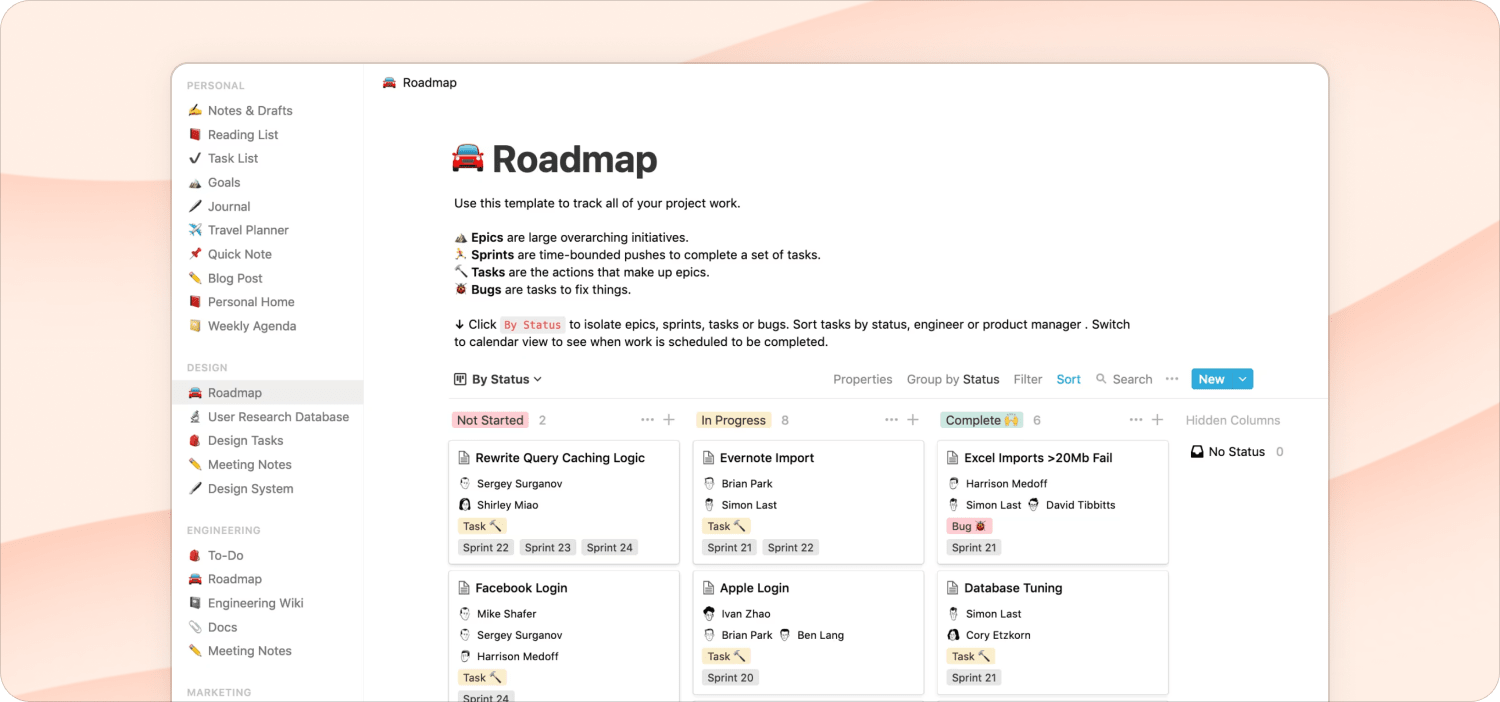Viewport: 1500px width, 702px height.
Task: Click Mike Shafer on Facebook Login card
Action: 497,614
